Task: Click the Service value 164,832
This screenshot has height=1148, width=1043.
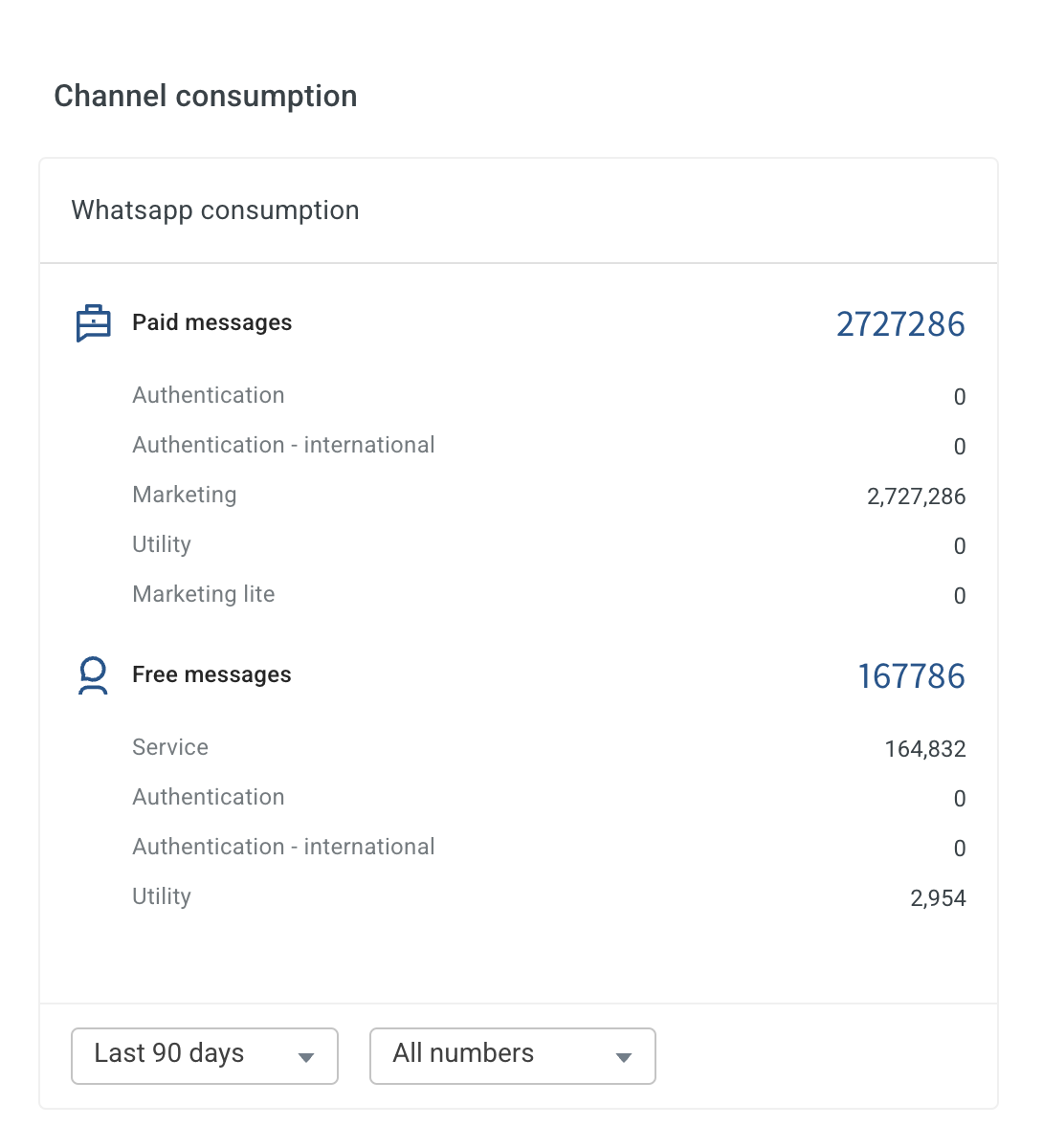Action: (x=925, y=749)
